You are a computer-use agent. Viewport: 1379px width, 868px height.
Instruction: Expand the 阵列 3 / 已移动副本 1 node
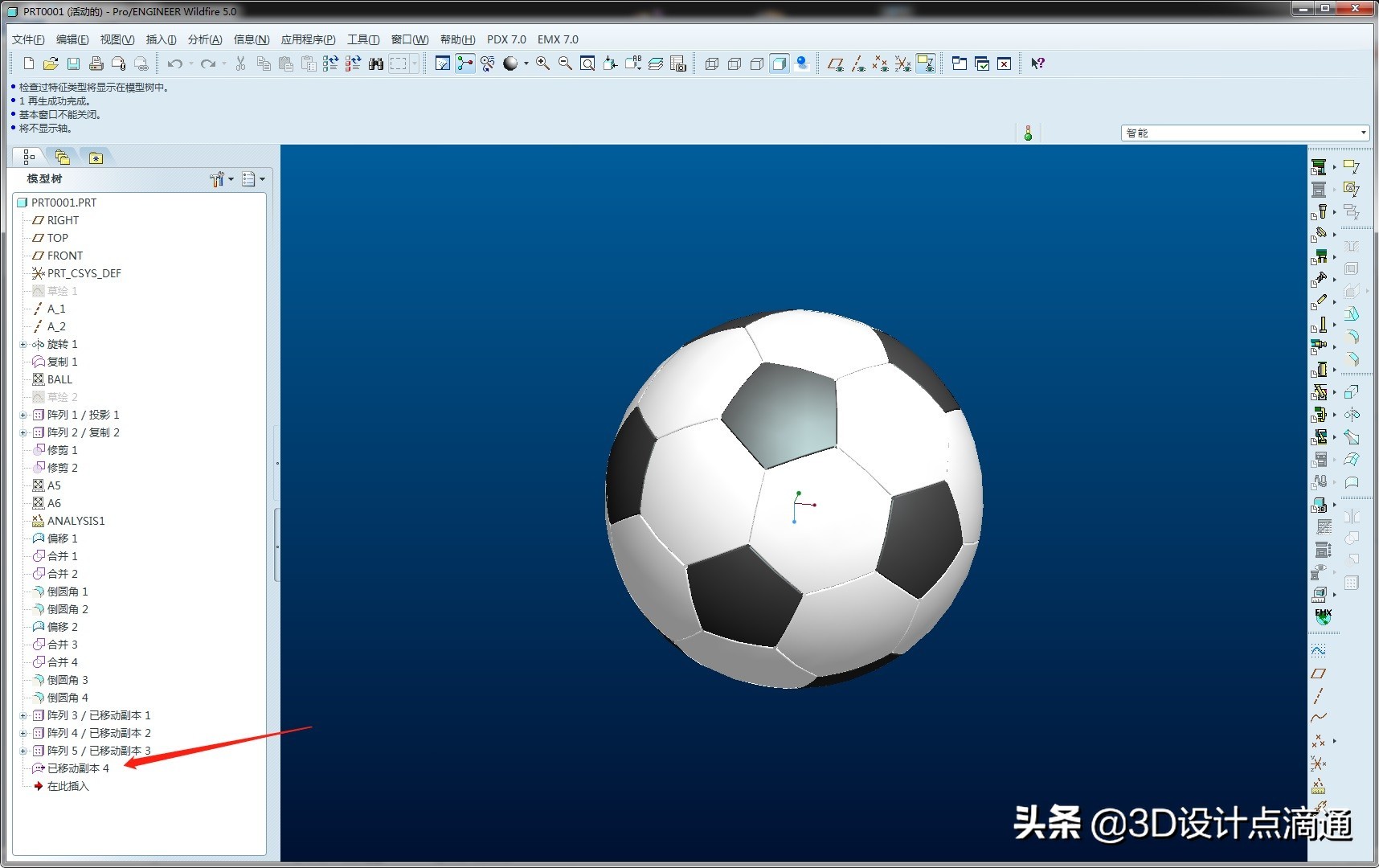23,715
